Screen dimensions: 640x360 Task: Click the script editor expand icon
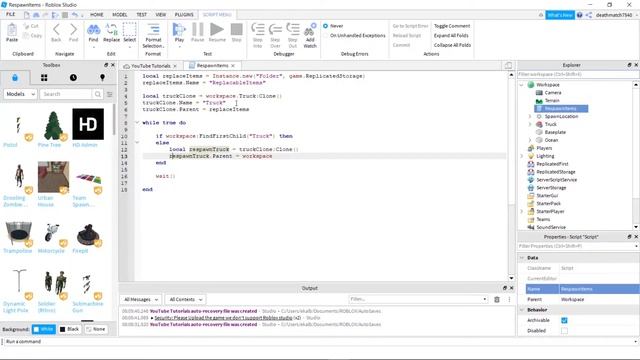tap(508, 65)
